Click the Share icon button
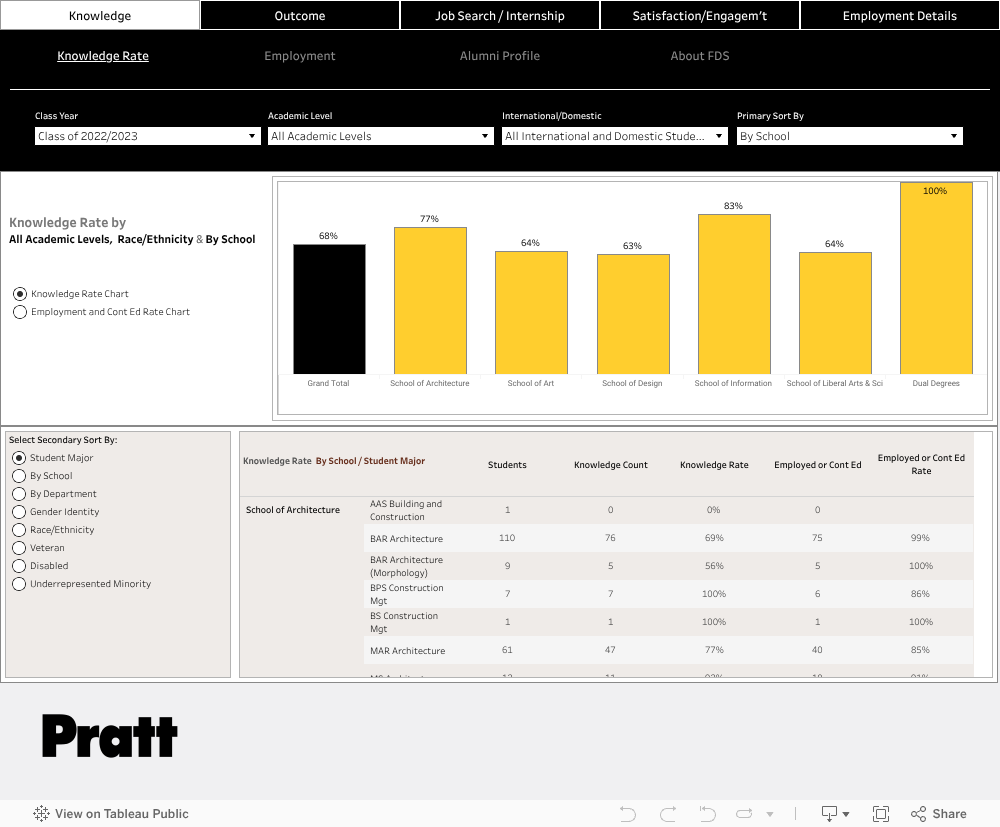Image resolution: width=1000 pixels, height=827 pixels. pos(938,814)
